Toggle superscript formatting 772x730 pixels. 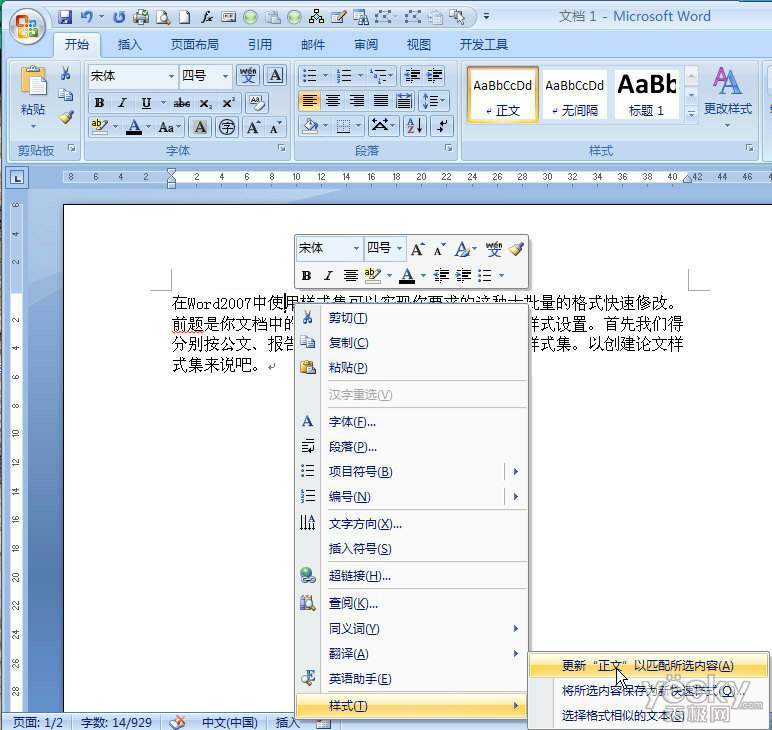(x=228, y=102)
